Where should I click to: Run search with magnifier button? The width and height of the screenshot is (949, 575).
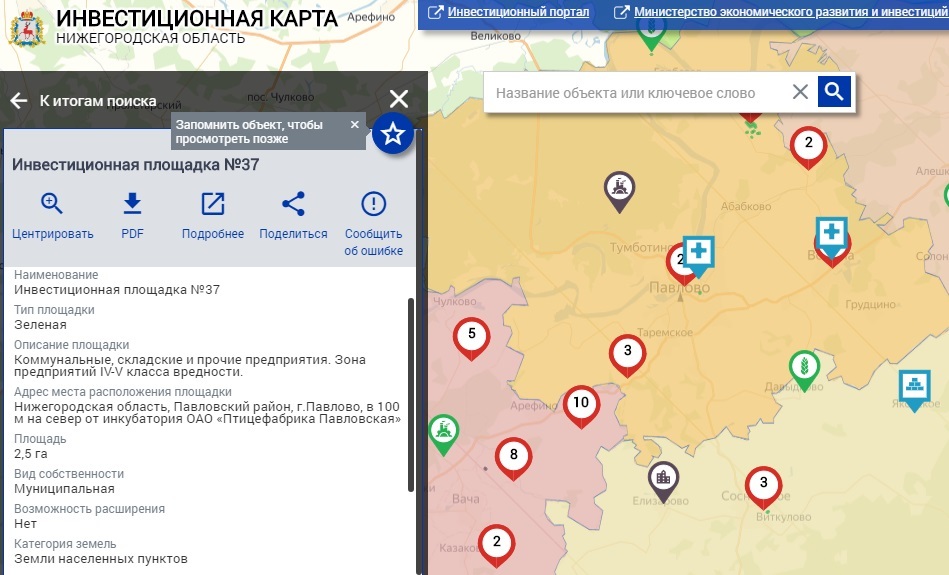834,91
